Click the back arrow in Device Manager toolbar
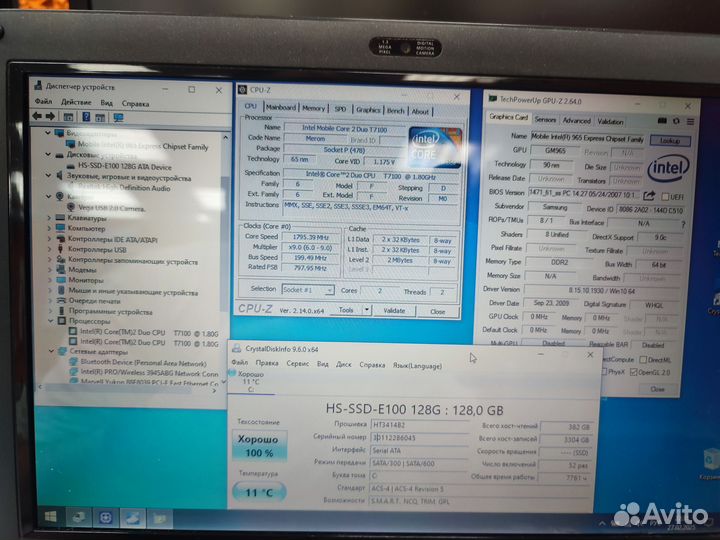 (39, 117)
